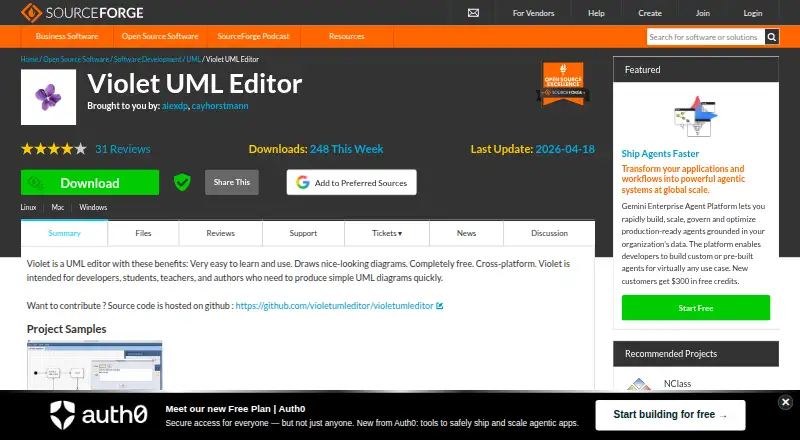800x440 pixels.
Task: Click the Join link
Action: (x=703, y=13)
